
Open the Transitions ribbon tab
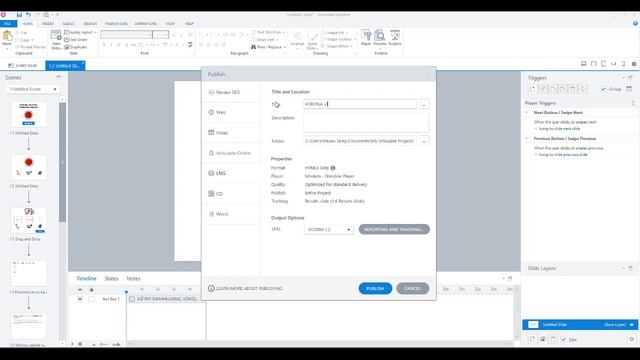tap(116, 24)
